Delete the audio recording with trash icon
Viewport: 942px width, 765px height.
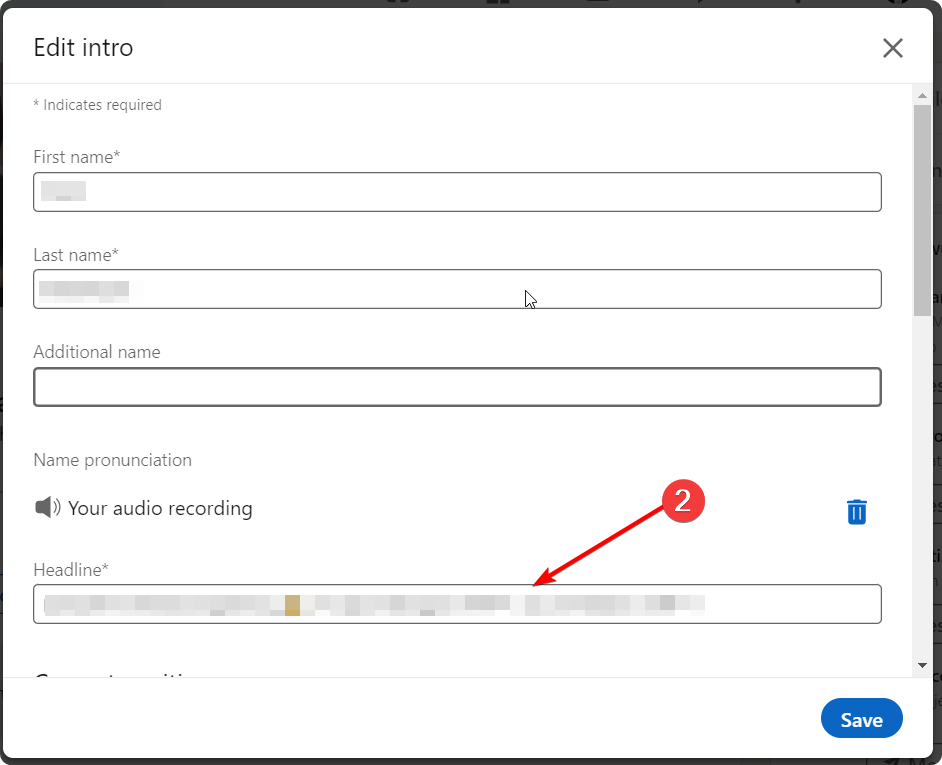point(857,511)
